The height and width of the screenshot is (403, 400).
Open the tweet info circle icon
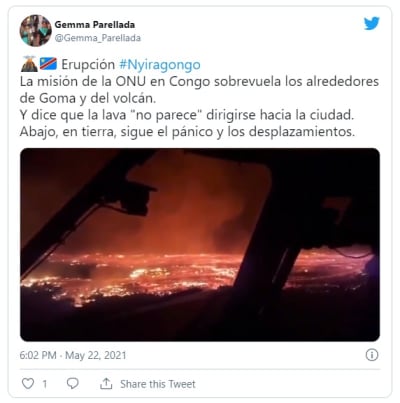[x=372, y=355]
